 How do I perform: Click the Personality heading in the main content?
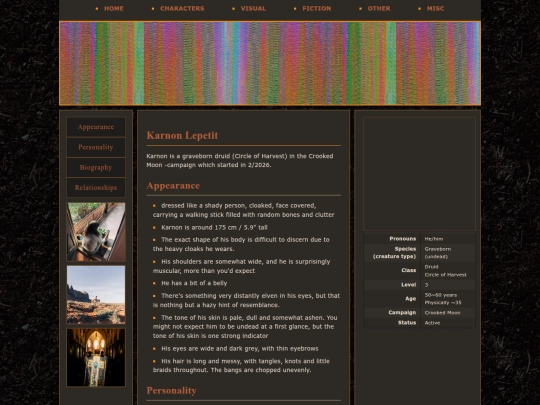172,391
